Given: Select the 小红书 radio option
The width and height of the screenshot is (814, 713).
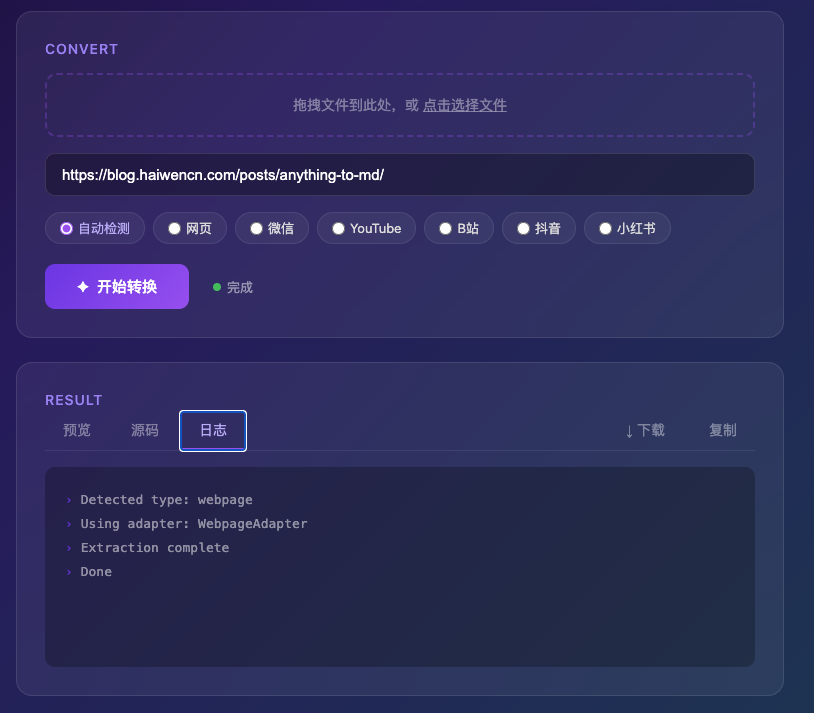Looking at the screenshot, I should pyautogui.click(x=605, y=228).
